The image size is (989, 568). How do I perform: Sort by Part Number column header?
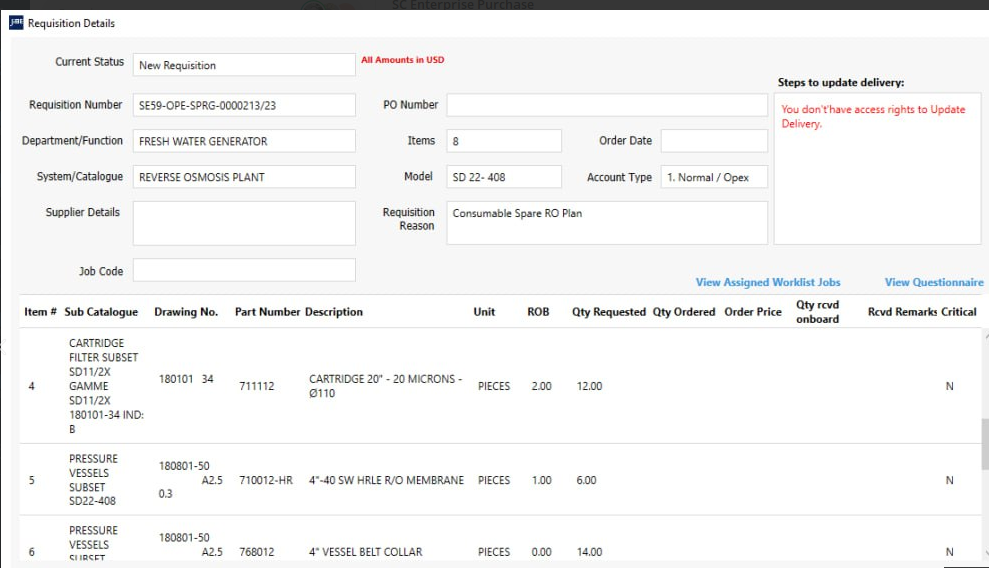tap(267, 312)
